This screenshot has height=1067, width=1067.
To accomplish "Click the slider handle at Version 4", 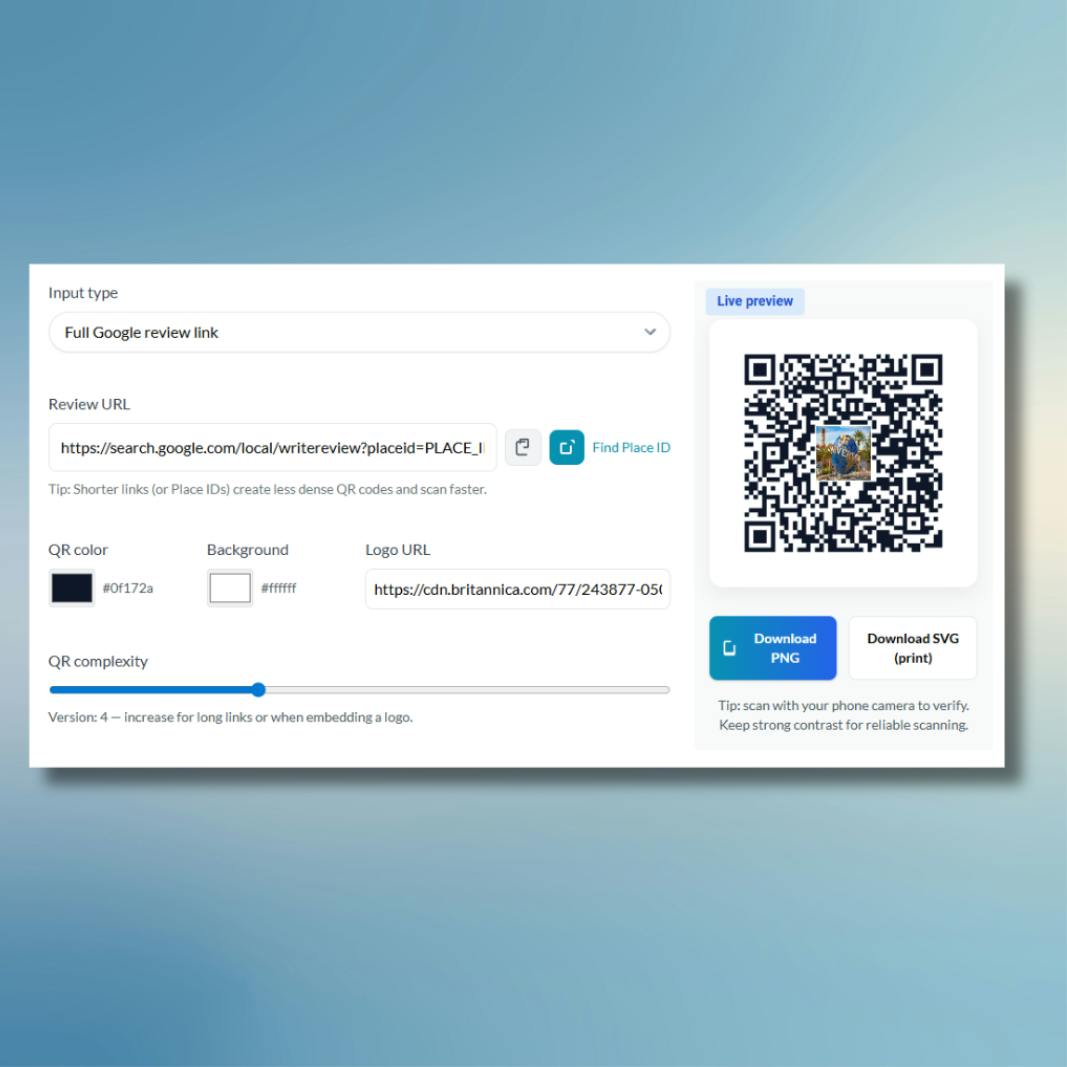I will (258, 689).
